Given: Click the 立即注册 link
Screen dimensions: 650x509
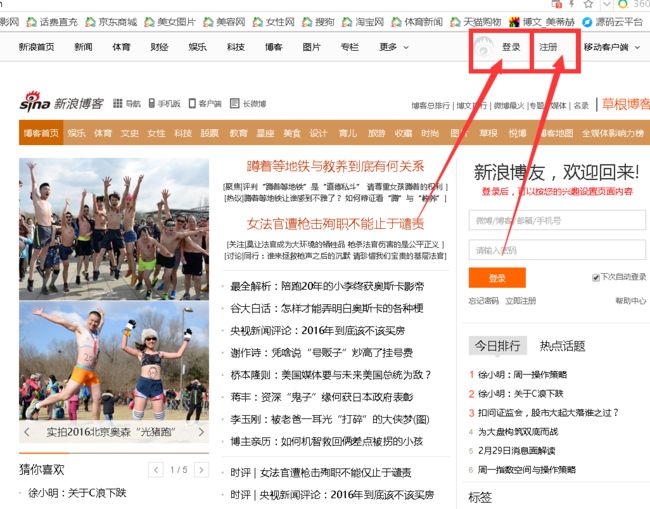Looking at the screenshot, I should pos(521,301).
